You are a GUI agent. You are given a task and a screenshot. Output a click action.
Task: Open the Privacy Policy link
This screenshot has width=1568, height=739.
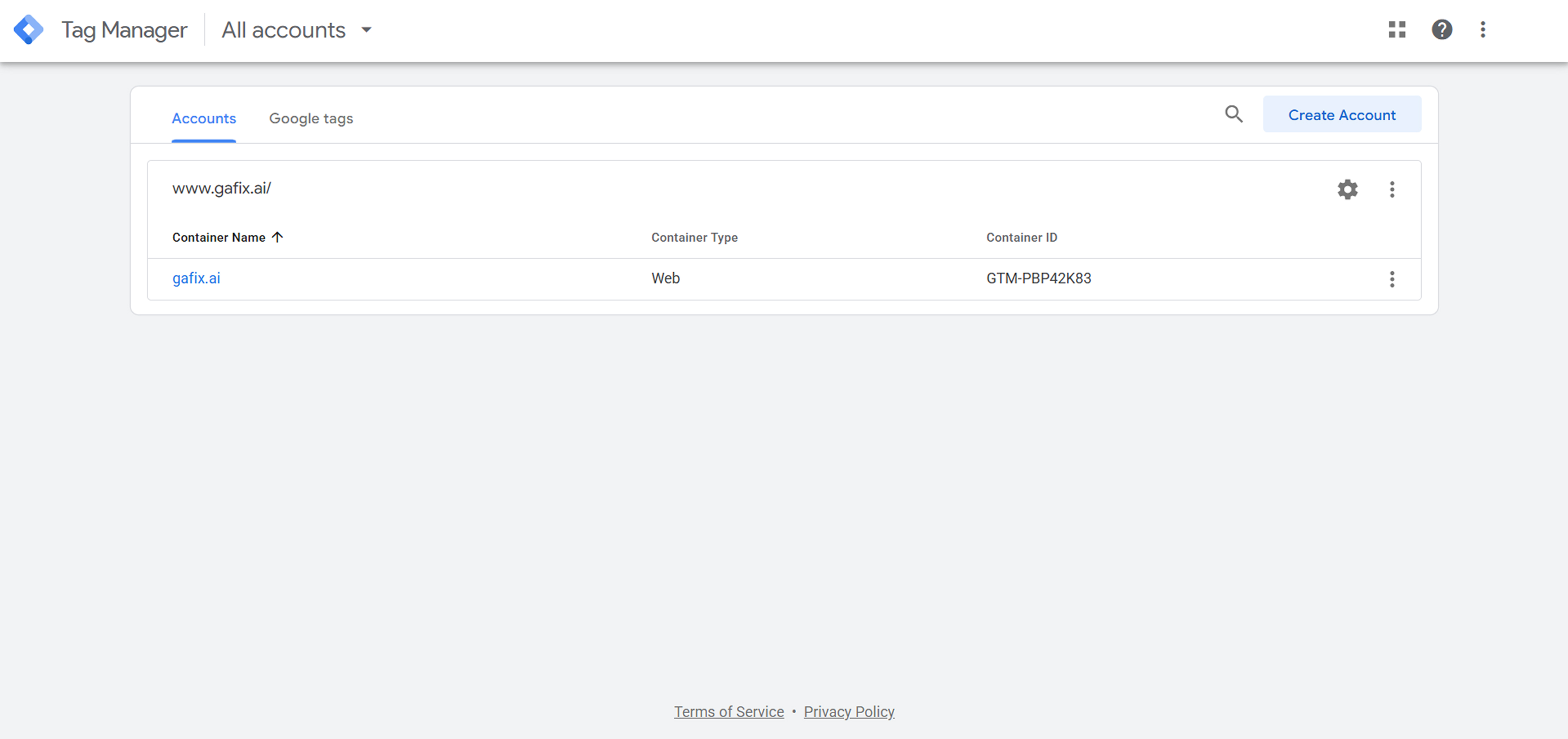849,712
